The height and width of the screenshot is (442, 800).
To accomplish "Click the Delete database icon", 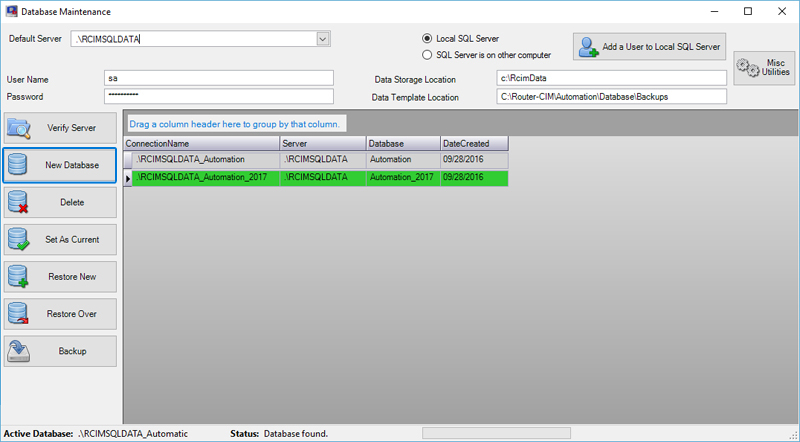I will pos(19,203).
